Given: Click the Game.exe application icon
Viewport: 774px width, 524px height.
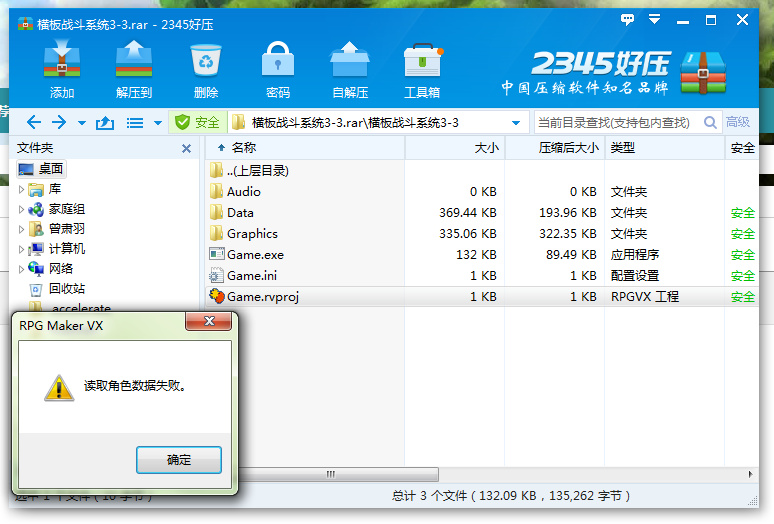Looking at the screenshot, I should coord(216,254).
